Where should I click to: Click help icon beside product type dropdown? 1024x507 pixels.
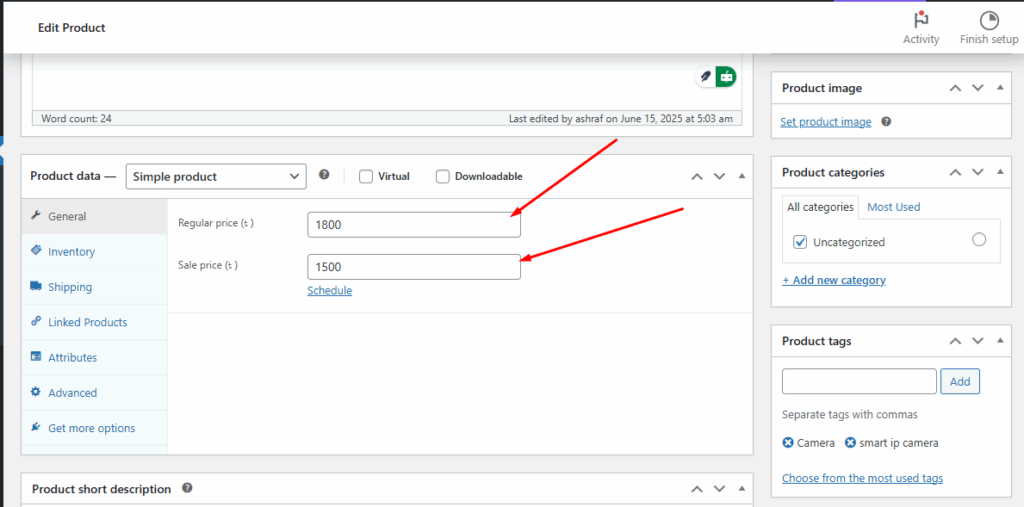324,175
